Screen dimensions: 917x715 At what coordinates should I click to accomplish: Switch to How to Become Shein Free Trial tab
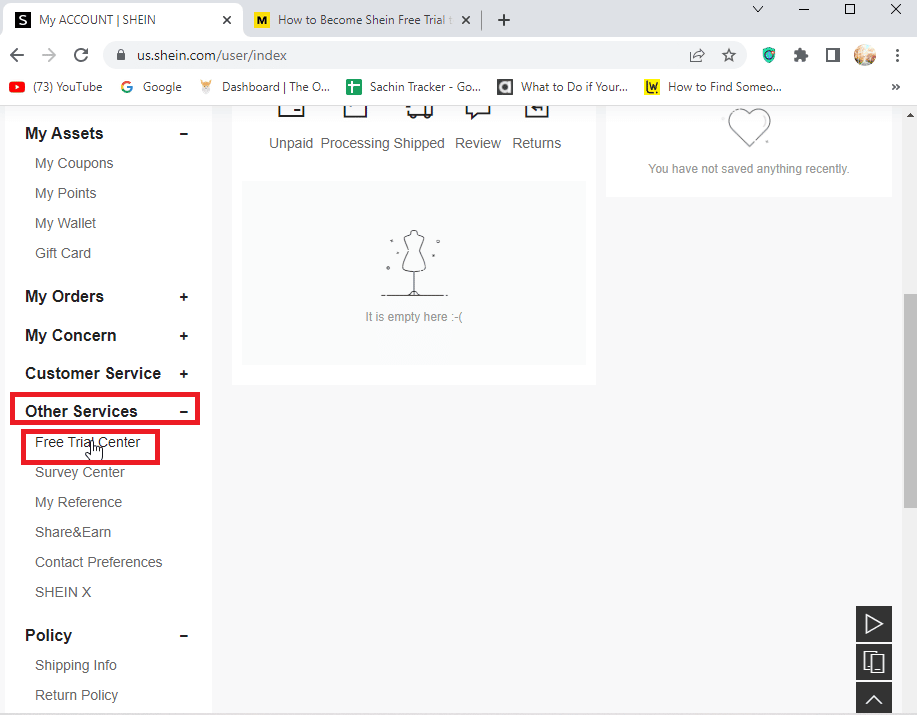(x=363, y=20)
